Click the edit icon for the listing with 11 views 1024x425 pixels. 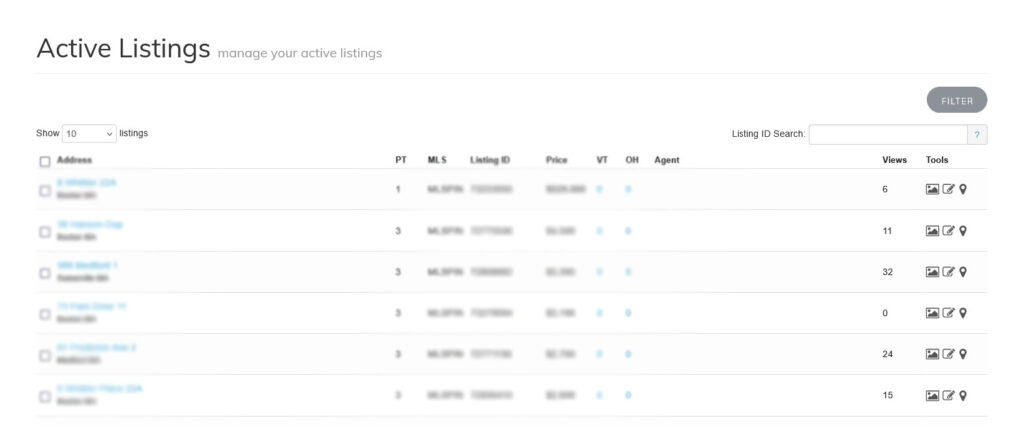click(x=948, y=231)
